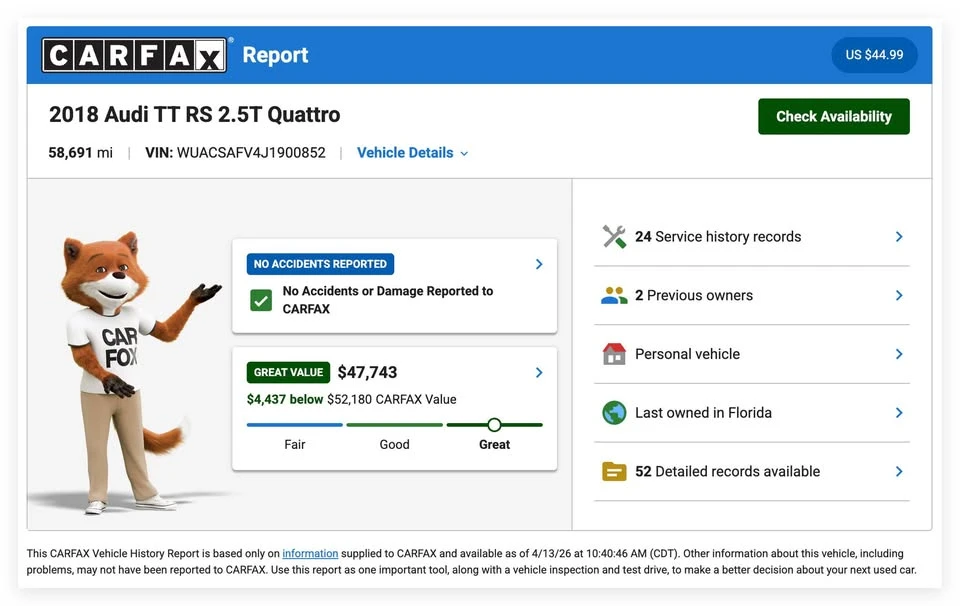Click the CARFAX logo
Viewport: 960px width, 606px height.
click(x=134, y=55)
